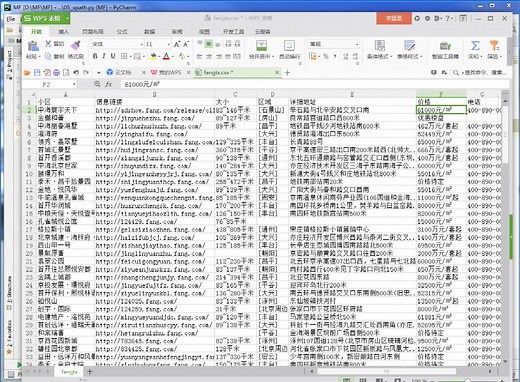
Task: Toggle underline formatting
Action: [113, 56]
